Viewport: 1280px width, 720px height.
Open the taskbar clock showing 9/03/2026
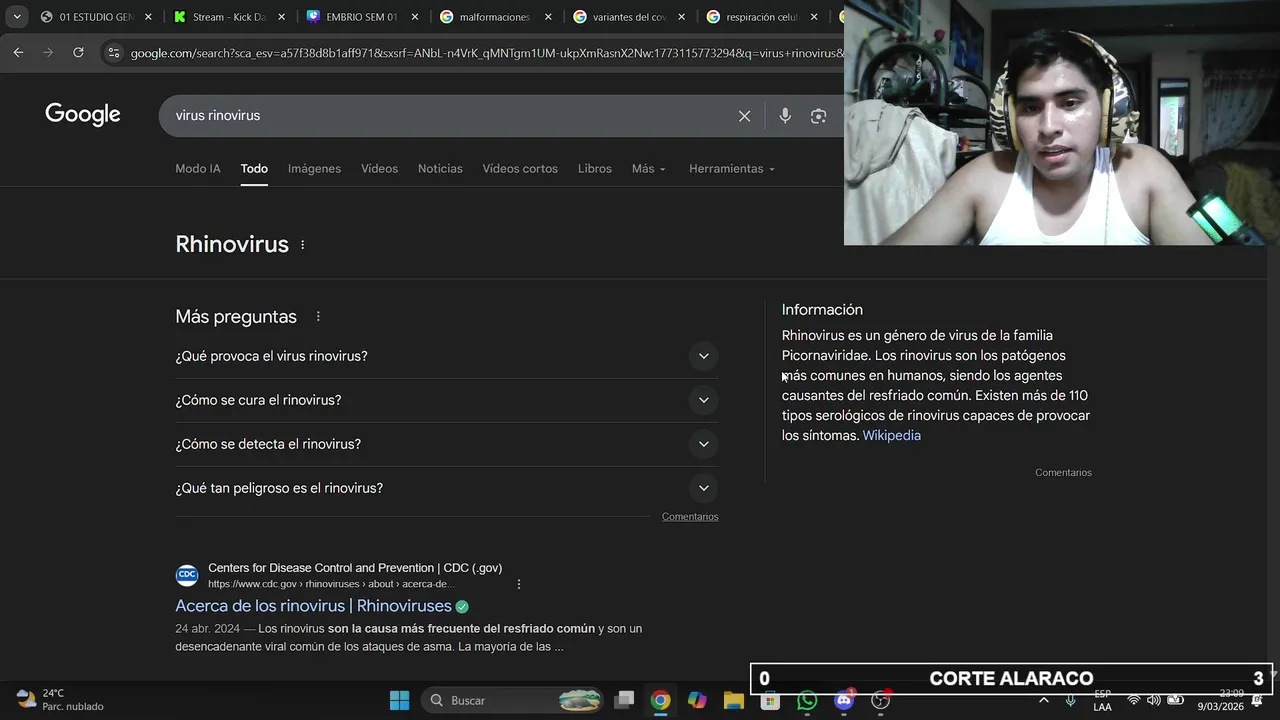[x=1220, y=700]
